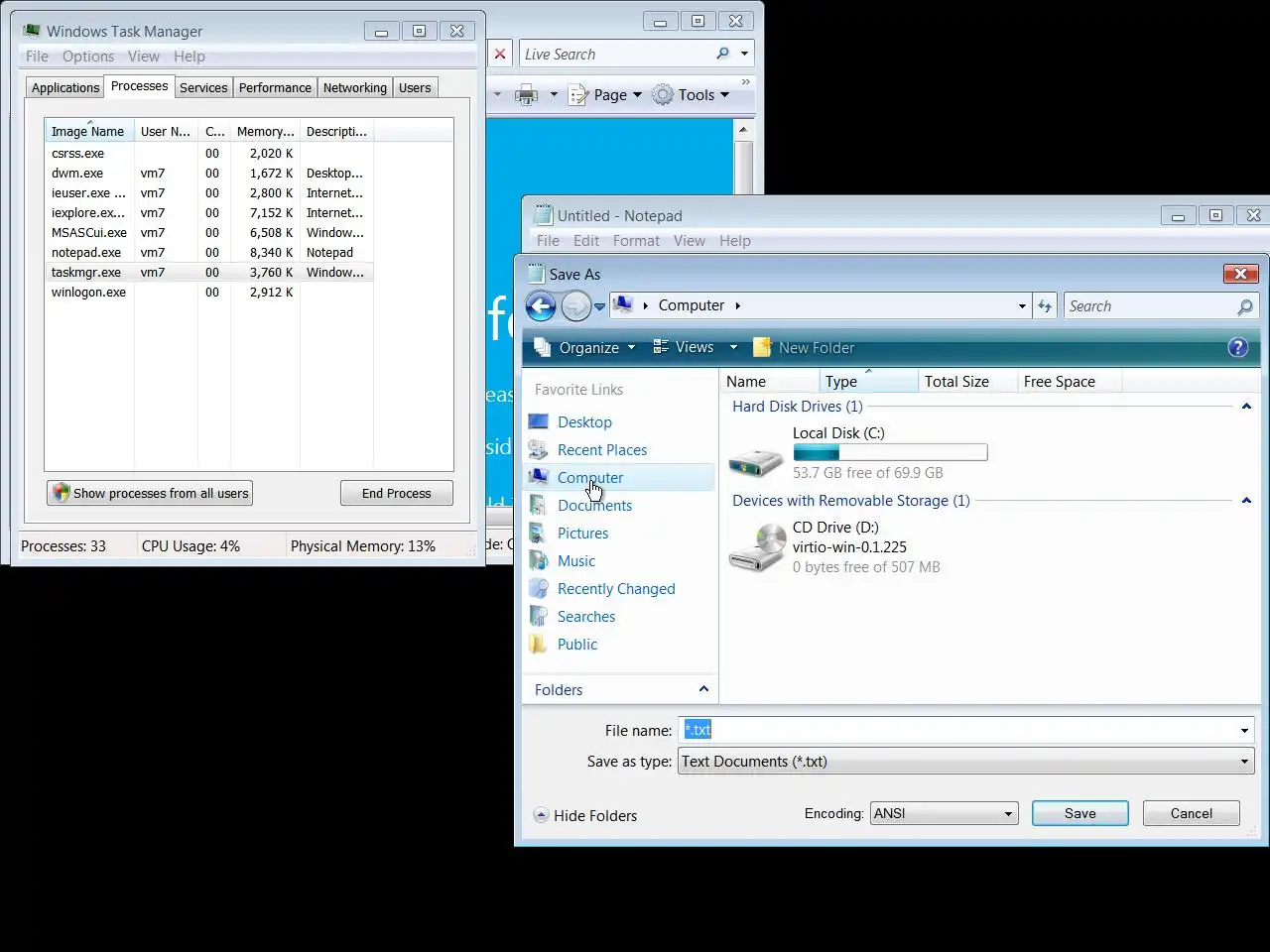1270x952 pixels.
Task: Switch to the Users tab
Action: [415, 88]
